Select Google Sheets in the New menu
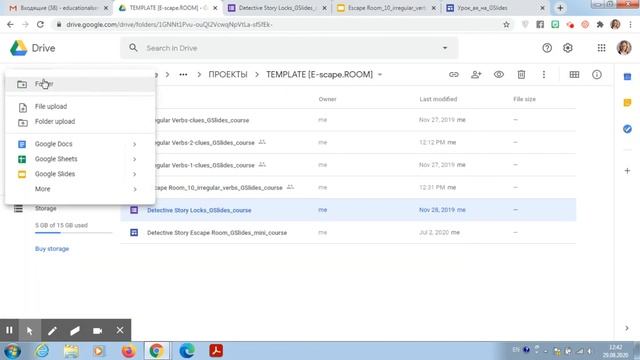Screen dimensions: 640x360 [80, 159]
